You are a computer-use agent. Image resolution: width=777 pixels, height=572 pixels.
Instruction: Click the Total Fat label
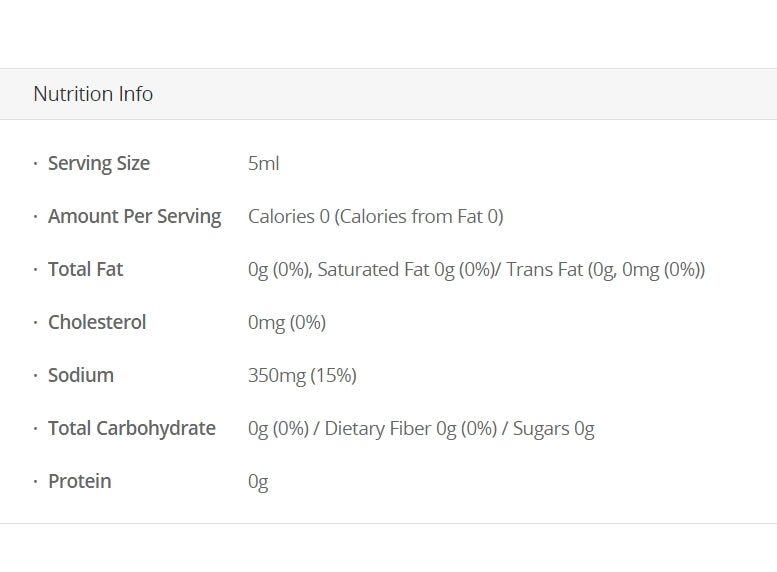[85, 269]
